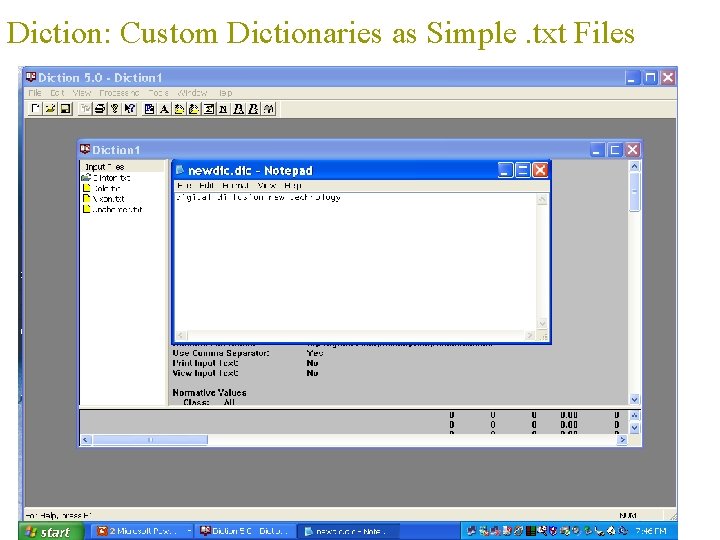This screenshot has width=720, height=540.
Task: Open the Processing menu in Diction 5.0
Action: (119, 93)
